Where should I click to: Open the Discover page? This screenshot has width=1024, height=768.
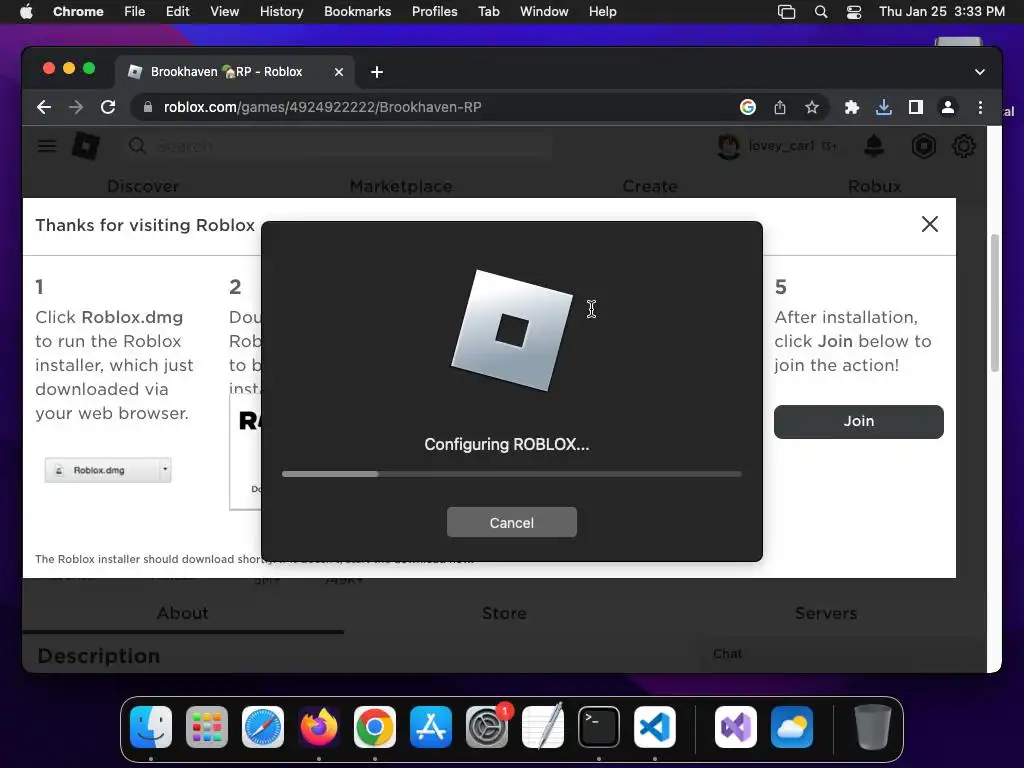point(143,186)
